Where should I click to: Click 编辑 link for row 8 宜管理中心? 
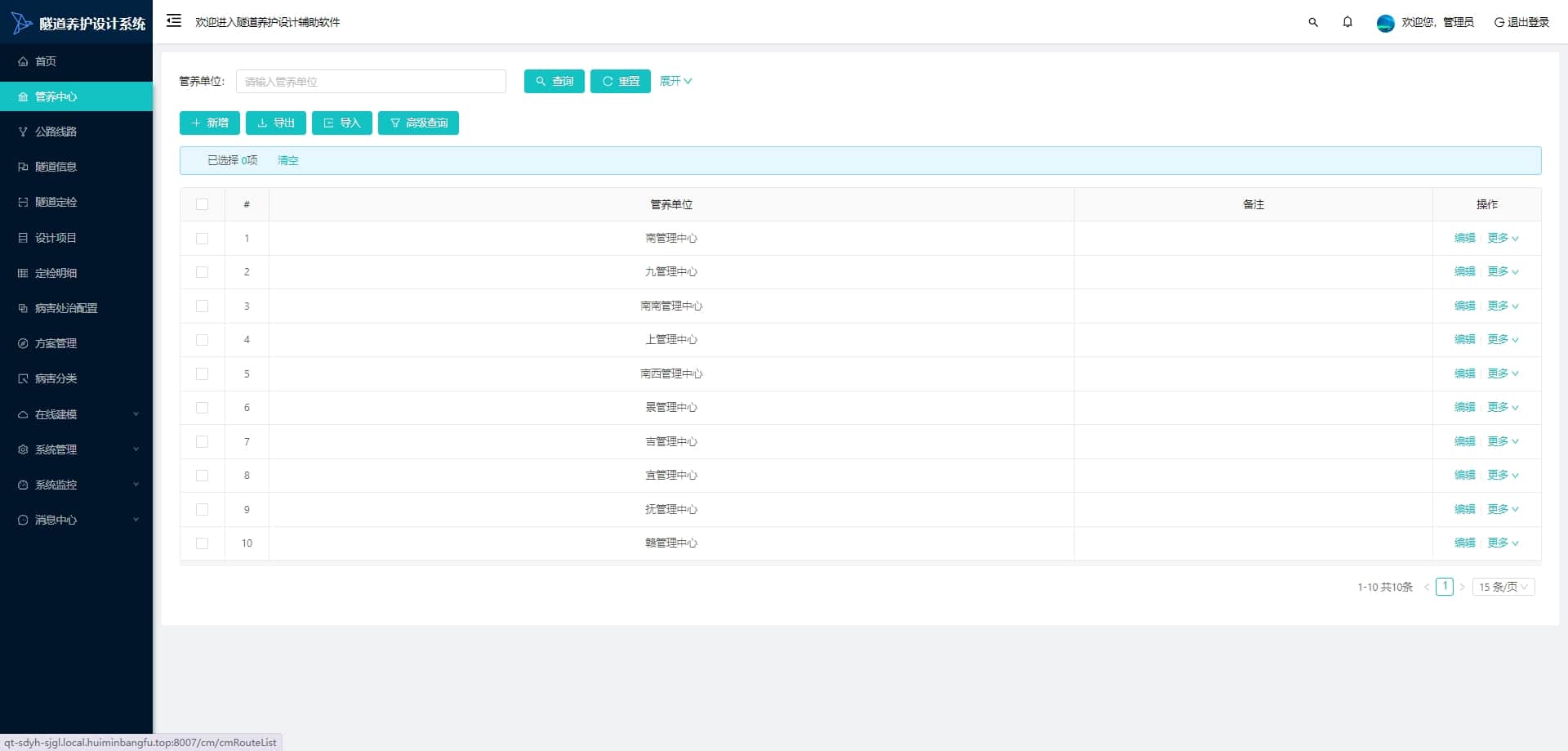pyautogui.click(x=1465, y=475)
